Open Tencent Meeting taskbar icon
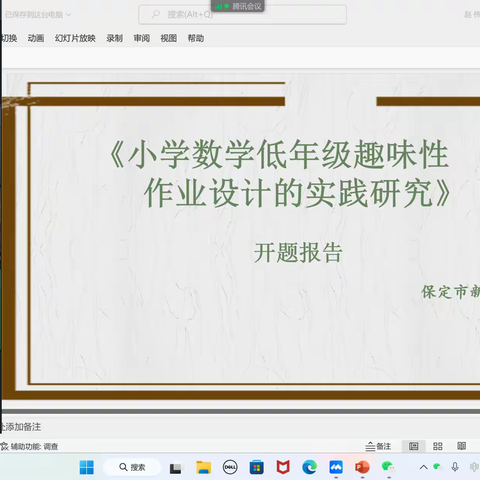This screenshot has height=480, width=480. pyautogui.click(x=336, y=467)
